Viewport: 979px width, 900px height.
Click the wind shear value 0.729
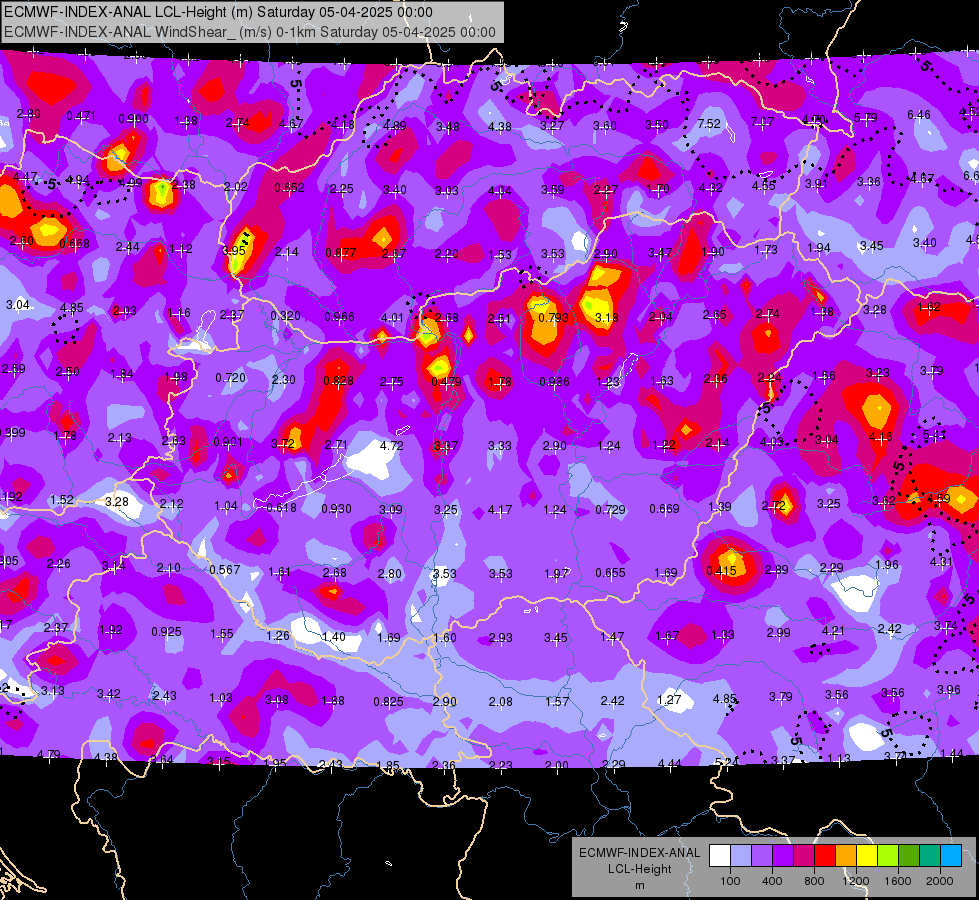click(x=610, y=510)
